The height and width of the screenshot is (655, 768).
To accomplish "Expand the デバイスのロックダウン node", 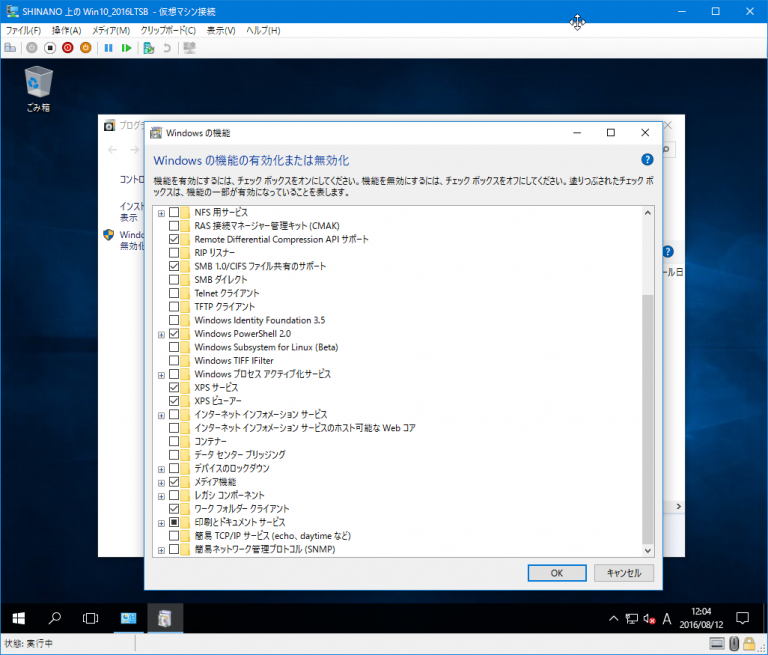I will (161, 469).
